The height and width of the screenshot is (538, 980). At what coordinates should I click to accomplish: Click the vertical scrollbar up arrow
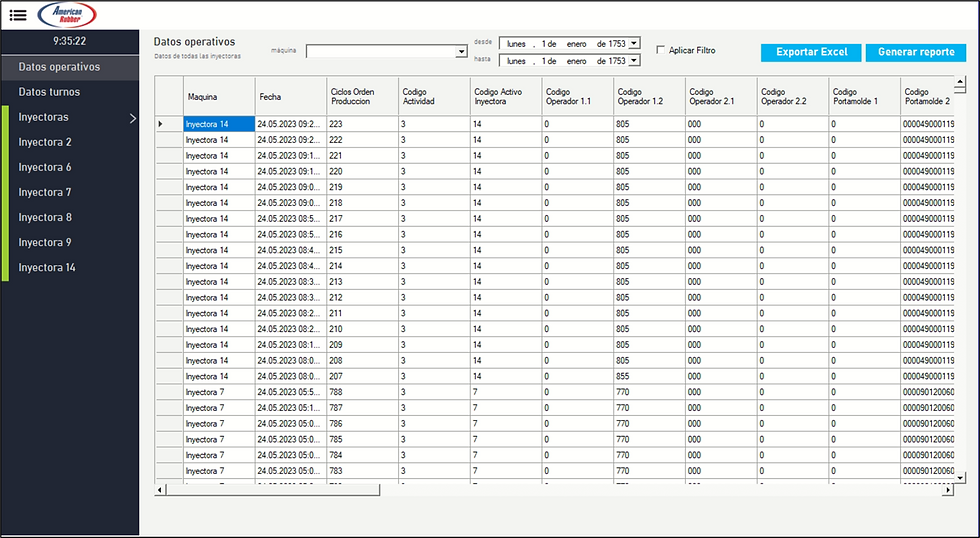(x=960, y=82)
